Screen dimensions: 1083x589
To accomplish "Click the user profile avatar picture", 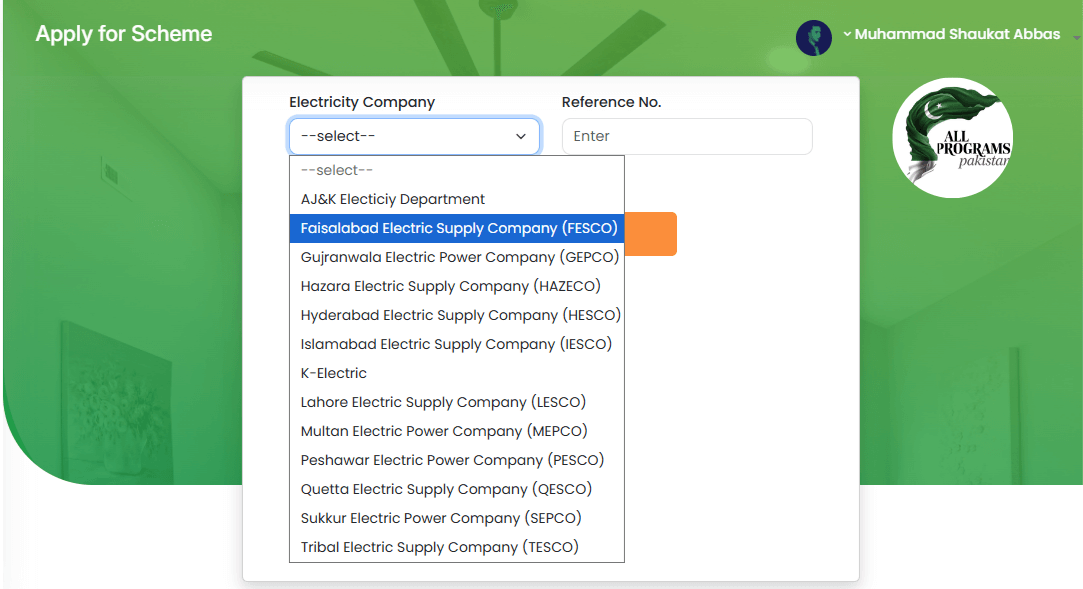I will click(x=813, y=38).
